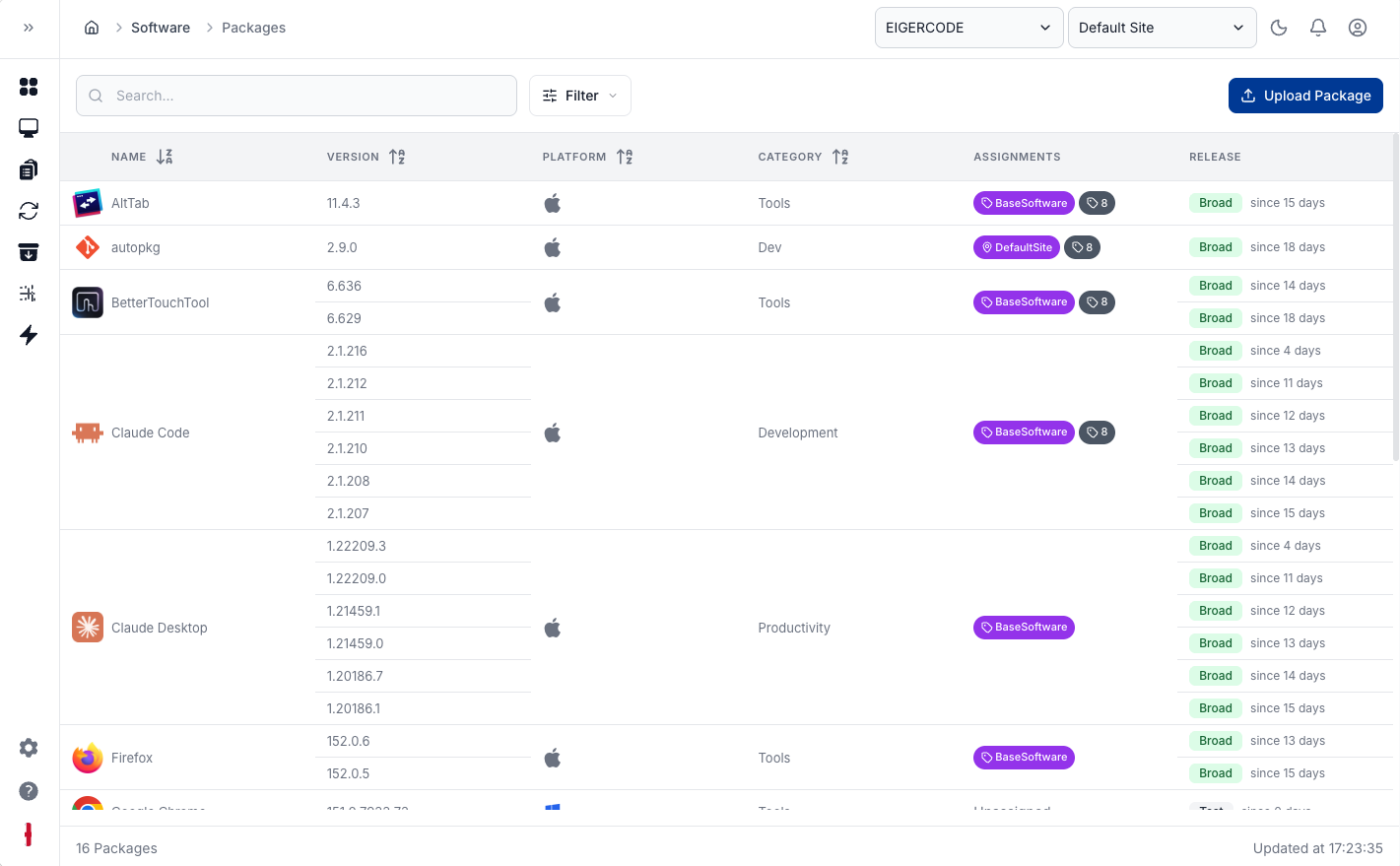The width and height of the screenshot is (1400, 866).
Task: Select the Claude Desktop package name
Action: [x=160, y=628]
